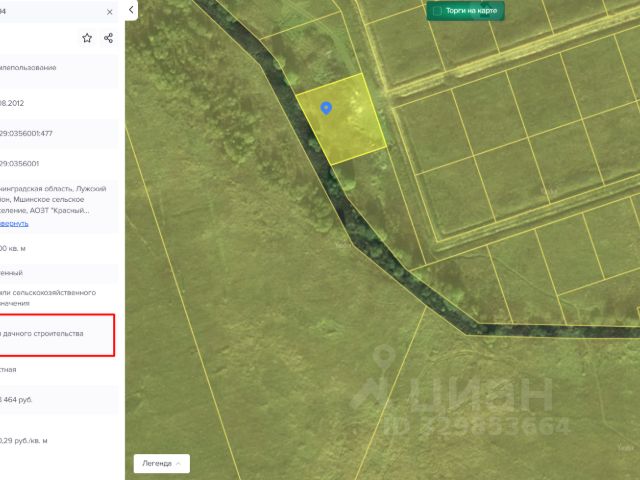Click the Leningrad region address text

53,200
